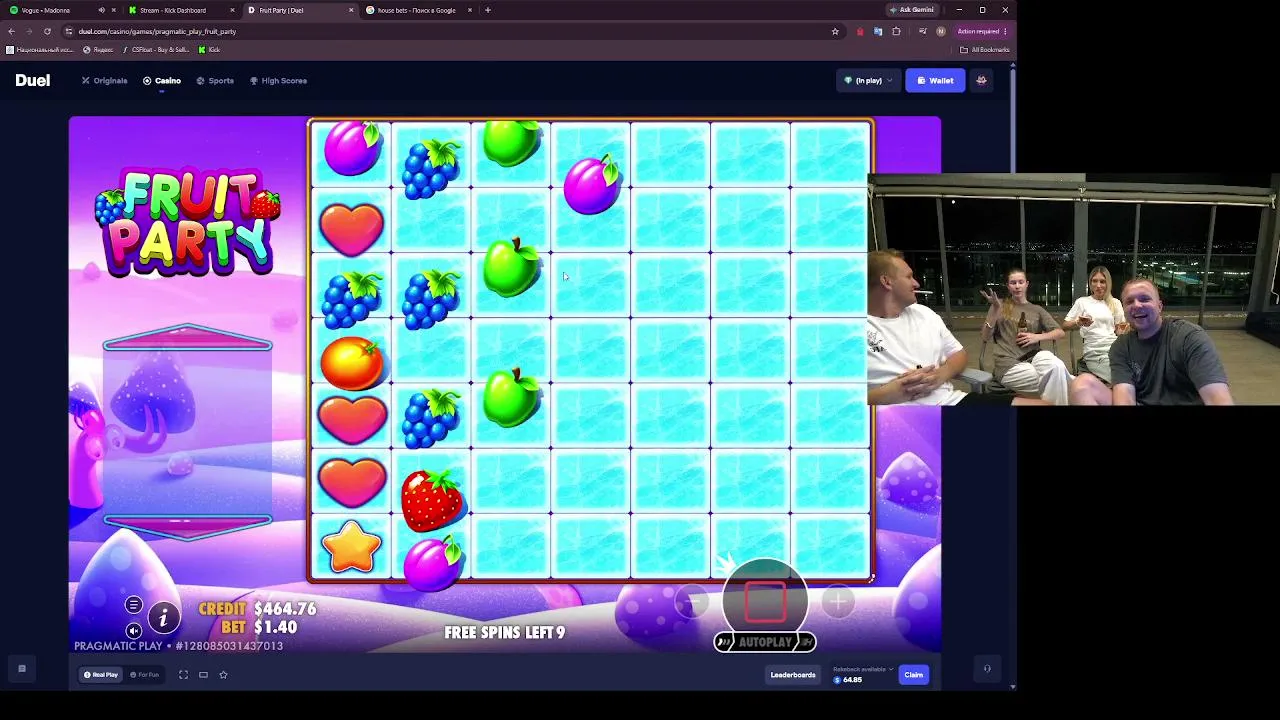Click the gold star symbol on the reels
Image resolution: width=1280 pixels, height=720 pixels.
click(x=352, y=547)
